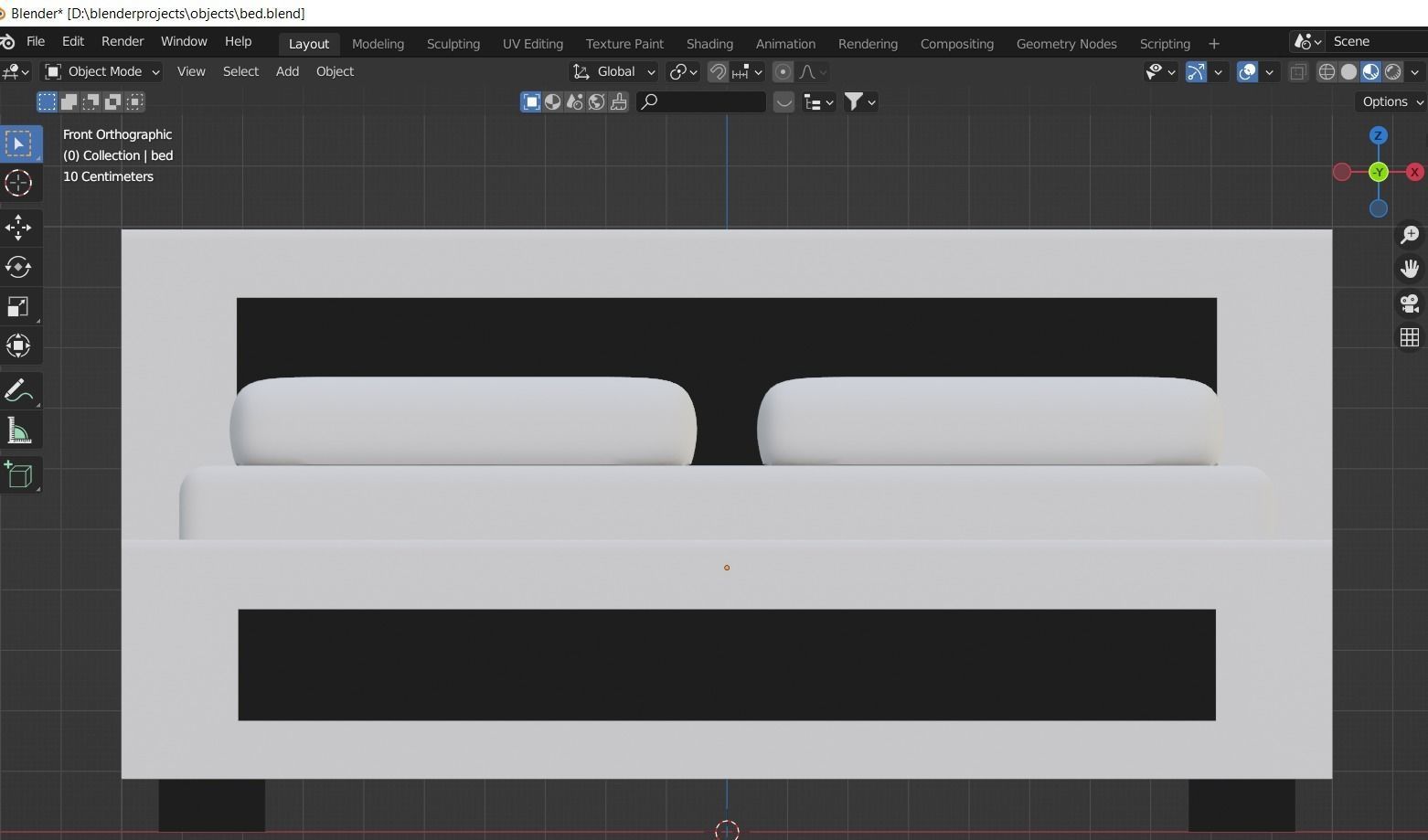The width and height of the screenshot is (1428, 840).
Task: Open the Window menu
Action: (184, 41)
